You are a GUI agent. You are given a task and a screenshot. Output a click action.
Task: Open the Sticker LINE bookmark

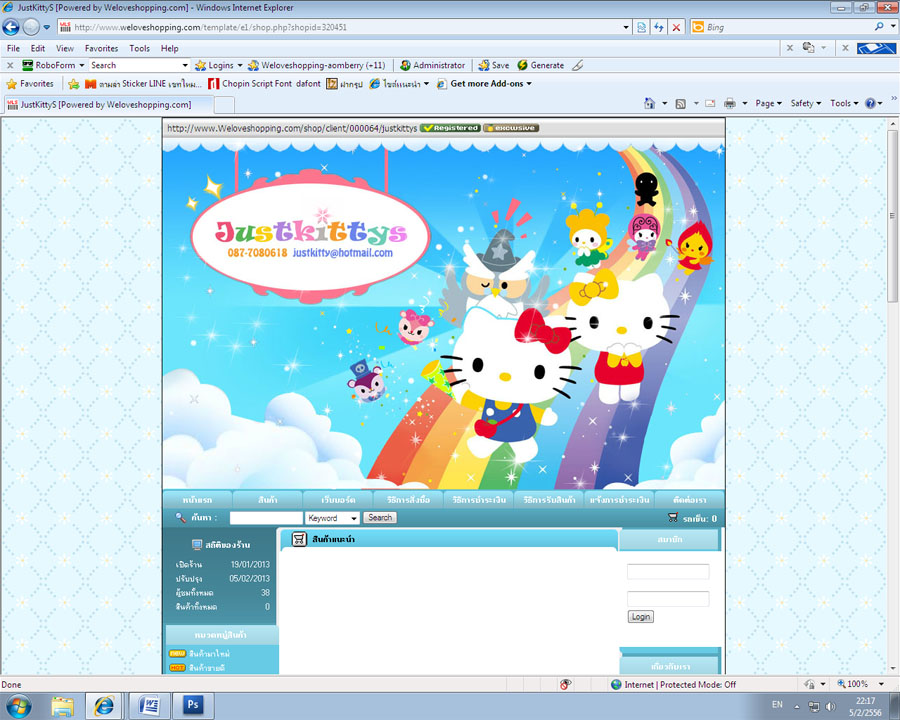click(143, 84)
